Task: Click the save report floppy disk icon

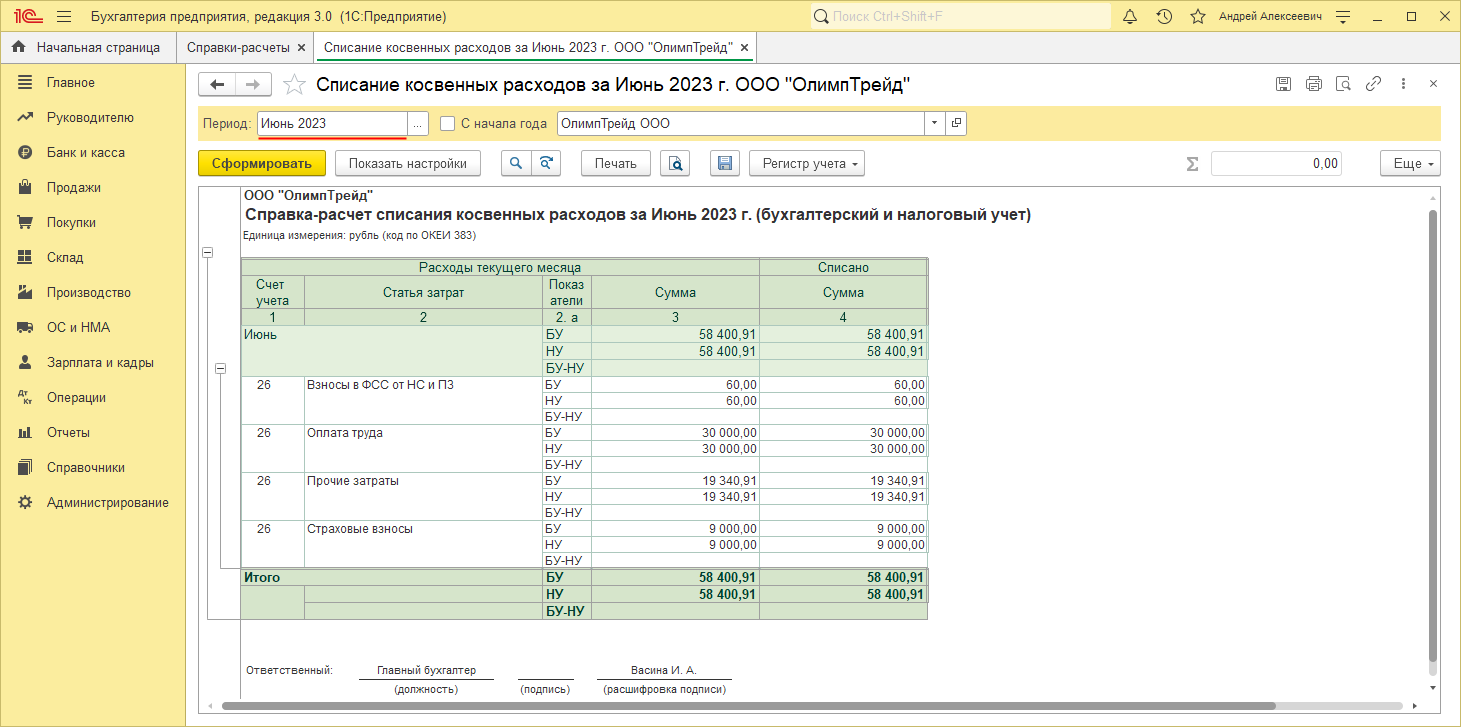Action: point(726,164)
